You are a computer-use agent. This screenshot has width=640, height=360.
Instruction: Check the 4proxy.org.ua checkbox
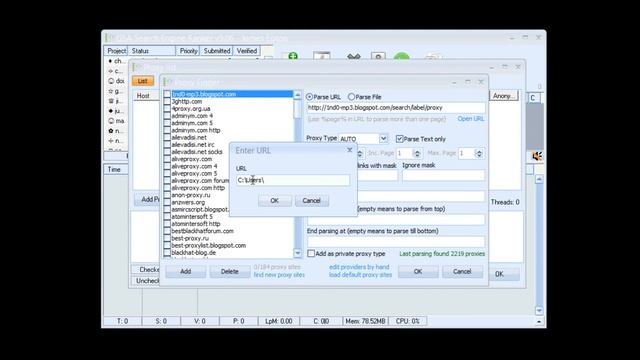click(167, 109)
